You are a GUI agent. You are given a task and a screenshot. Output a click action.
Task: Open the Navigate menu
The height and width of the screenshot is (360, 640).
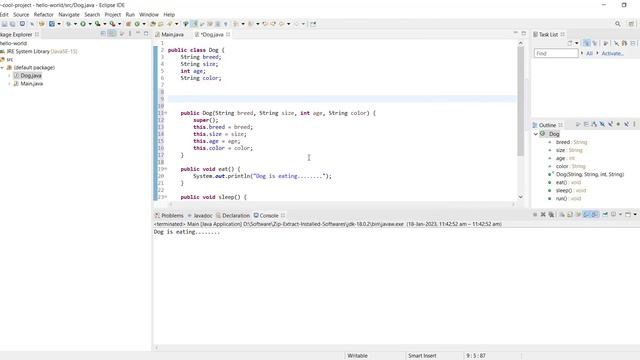pos(69,14)
